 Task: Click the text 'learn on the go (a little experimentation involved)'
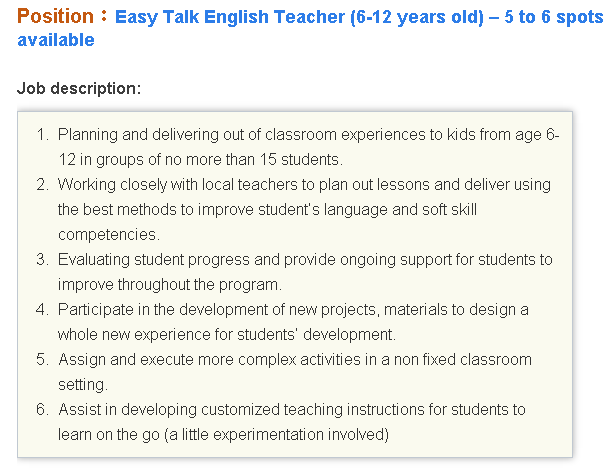pyautogui.click(x=223, y=435)
